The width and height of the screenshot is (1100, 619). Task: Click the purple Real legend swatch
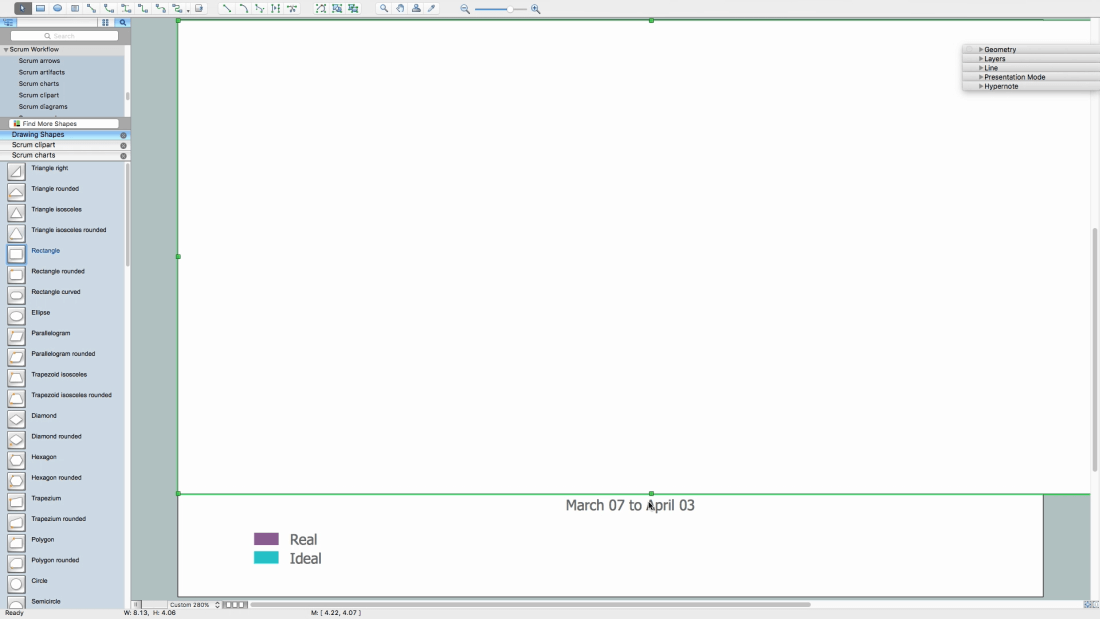tap(266, 539)
